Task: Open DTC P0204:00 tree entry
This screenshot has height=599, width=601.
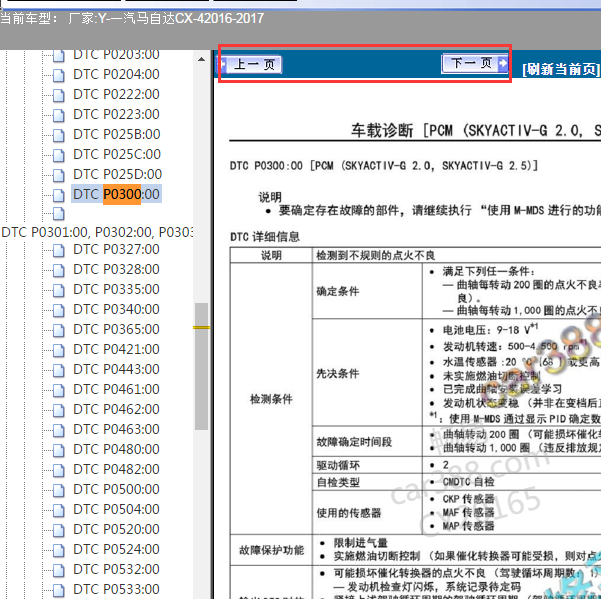Action: pyautogui.click(x=116, y=74)
